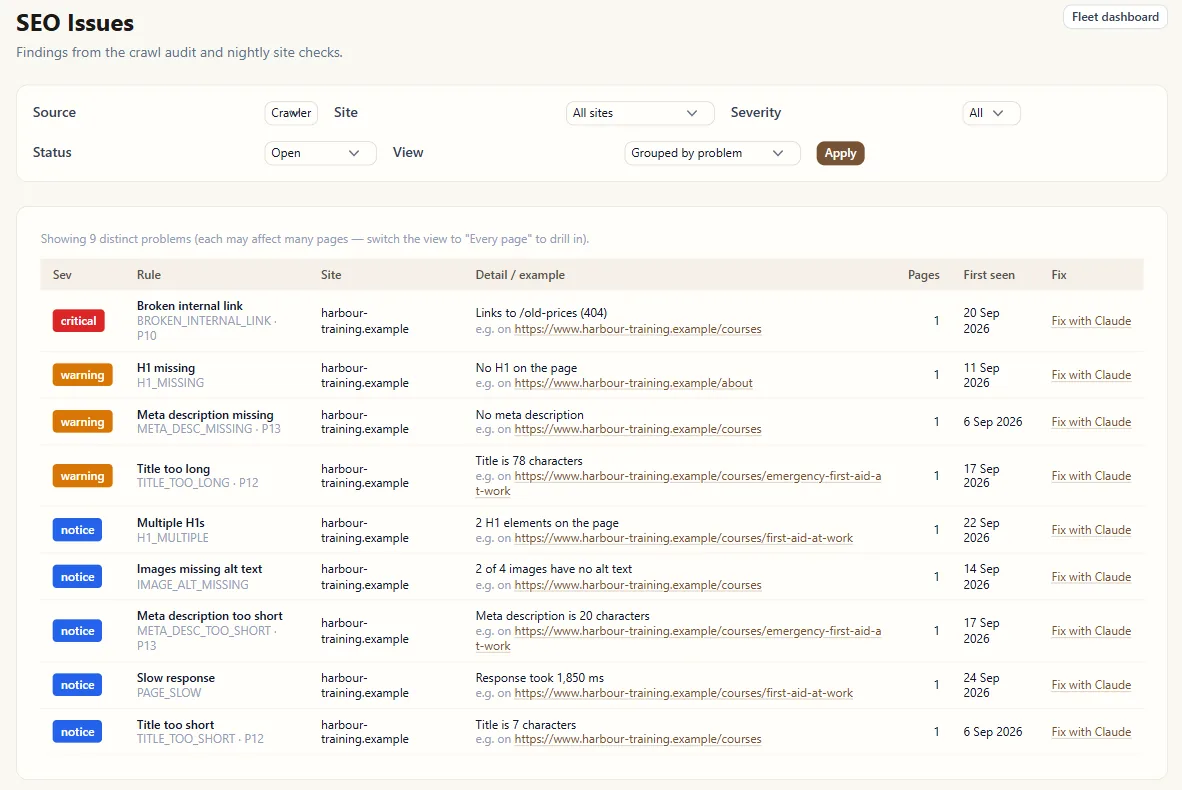
Task: Fix with Claude for Images missing alt text
Action: point(1091,577)
